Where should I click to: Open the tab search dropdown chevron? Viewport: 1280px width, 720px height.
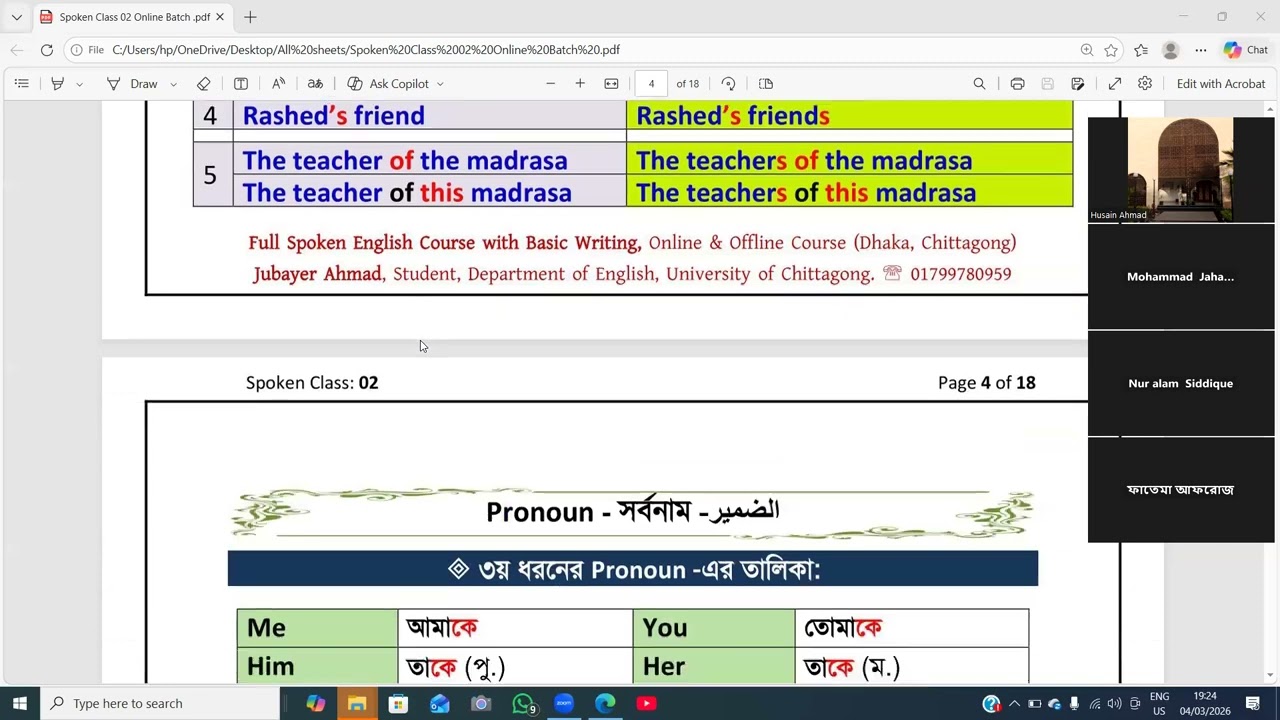pyautogui.click(x=16, y=17)
